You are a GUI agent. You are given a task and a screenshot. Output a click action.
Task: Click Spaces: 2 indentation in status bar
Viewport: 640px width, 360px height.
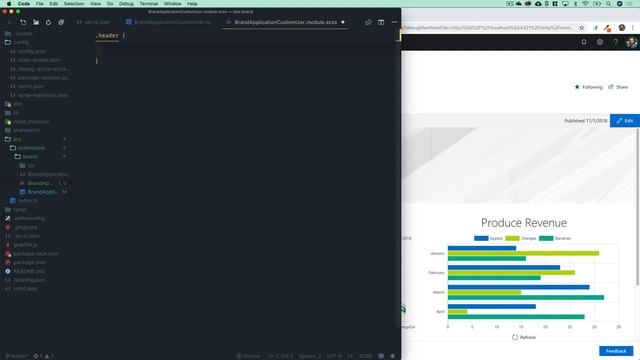point(310,356)
